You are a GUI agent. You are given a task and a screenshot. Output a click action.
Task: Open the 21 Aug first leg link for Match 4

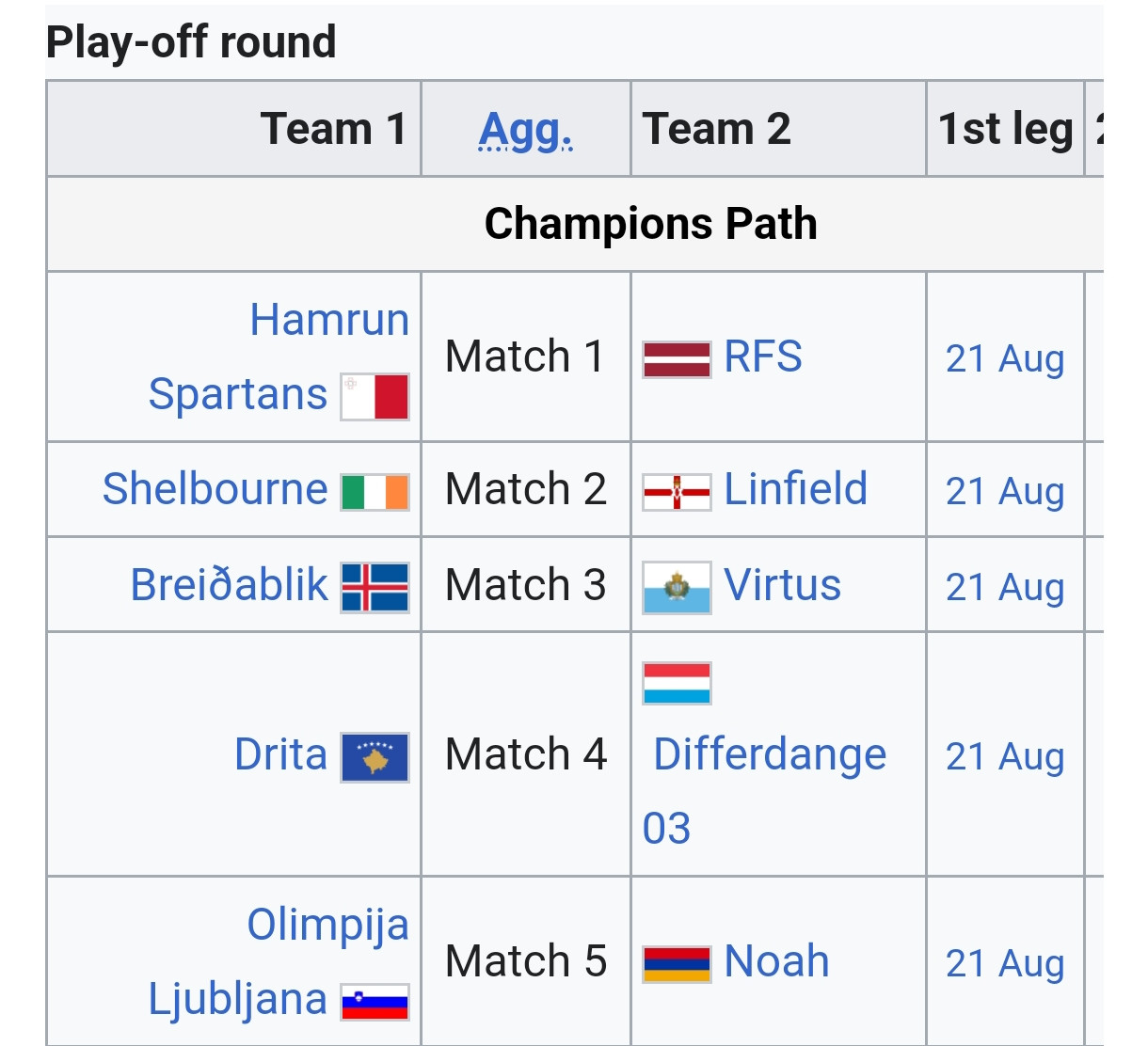coord(1005,756)
